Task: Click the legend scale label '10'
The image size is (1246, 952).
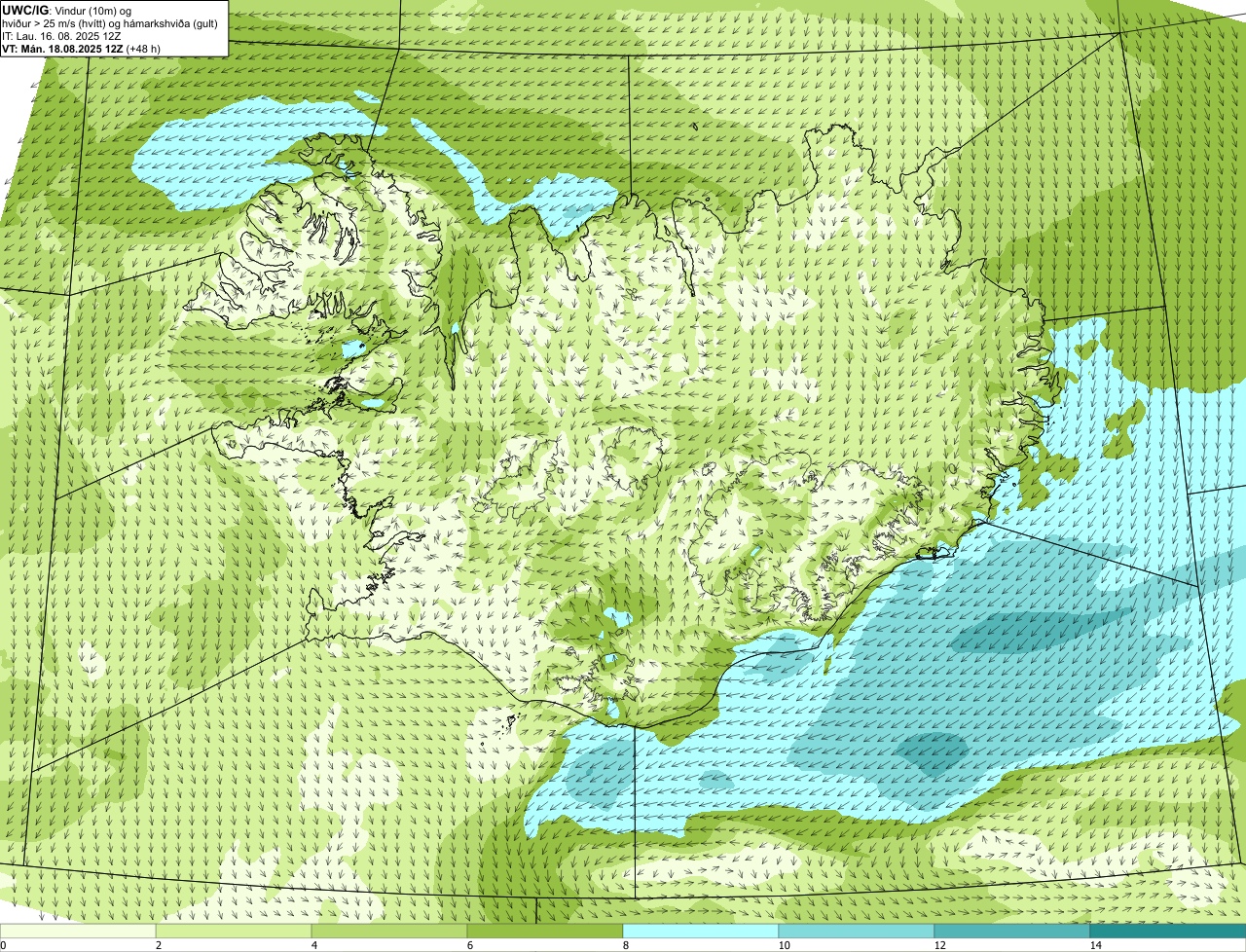Action: (x=784, y=945)
